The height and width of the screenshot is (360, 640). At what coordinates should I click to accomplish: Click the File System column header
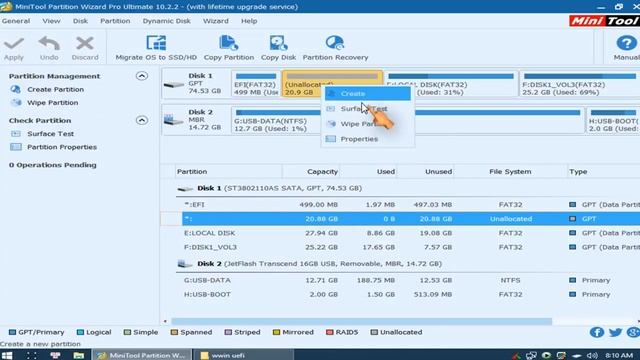[x=510, y=172]
